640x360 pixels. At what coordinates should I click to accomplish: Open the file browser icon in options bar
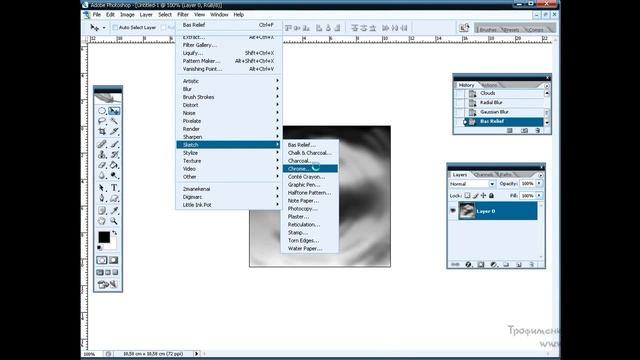[x=464, y=28]
